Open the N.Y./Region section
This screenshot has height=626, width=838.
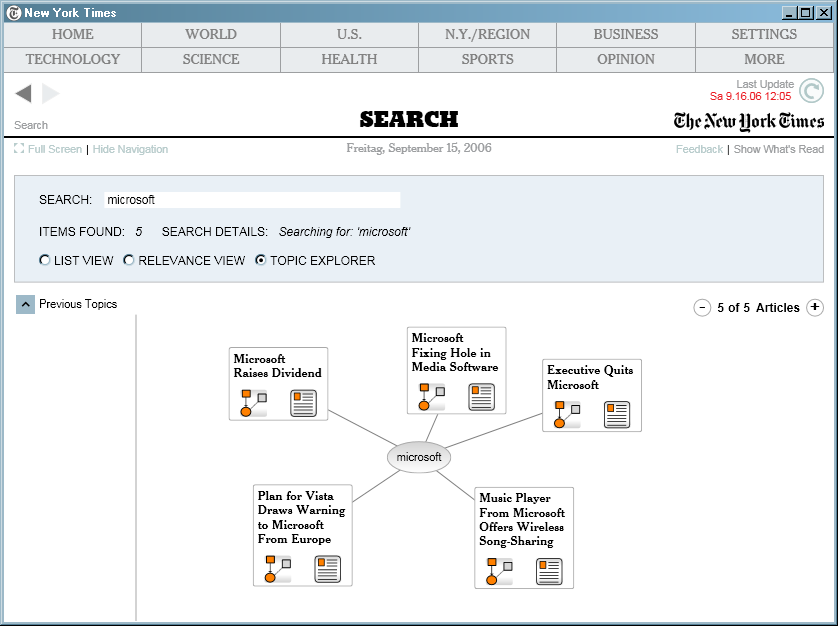(x=487, y=35)
